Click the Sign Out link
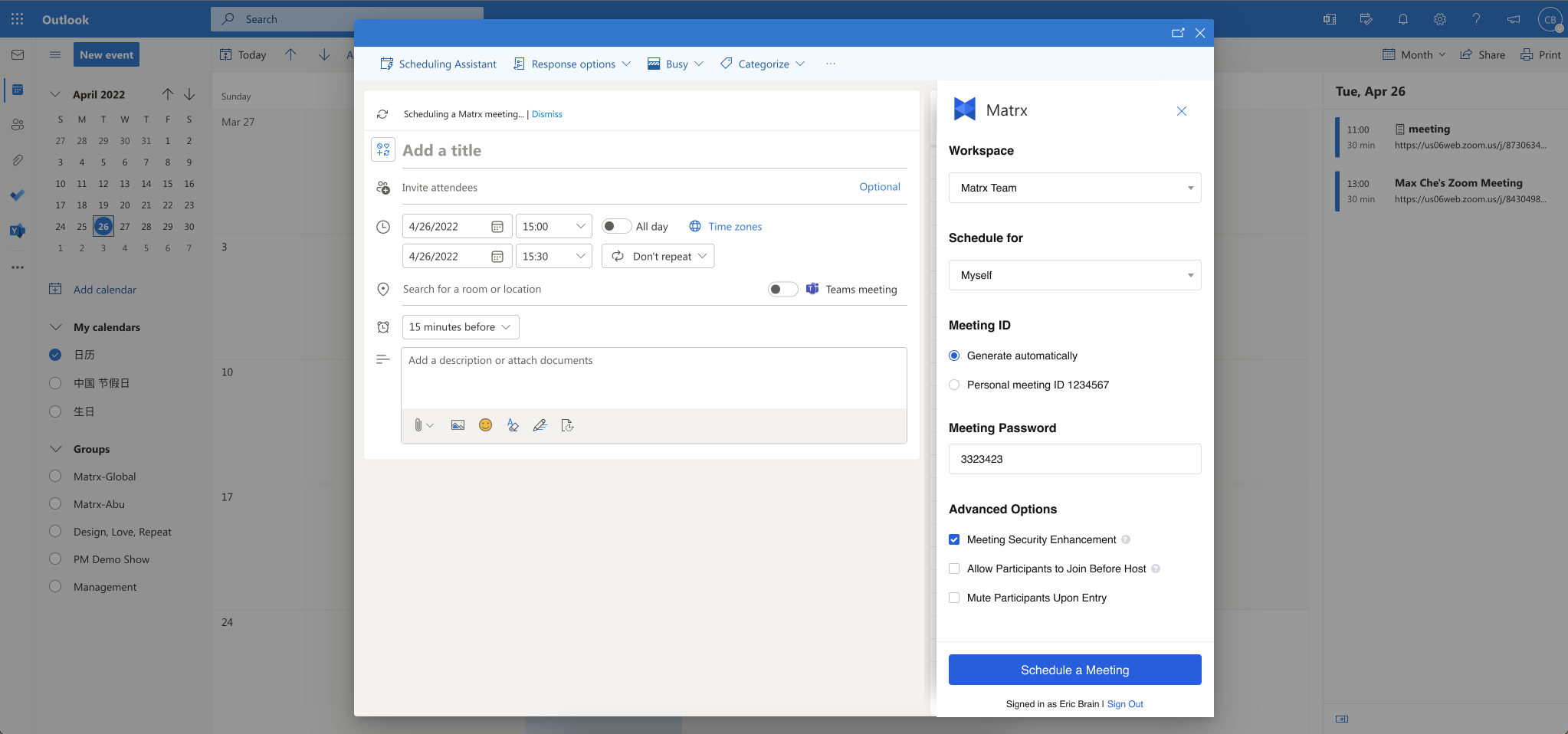The height and width of the screenshot is (734, 1568). (x=1125, y=704)
